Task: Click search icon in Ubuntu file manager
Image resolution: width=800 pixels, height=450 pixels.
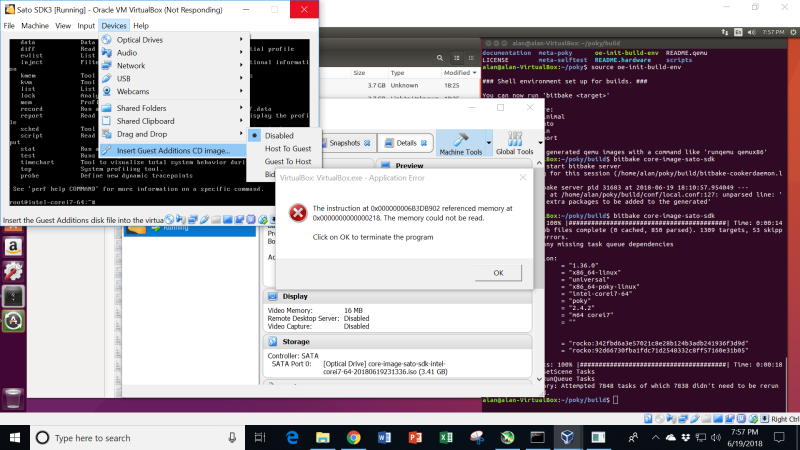Action: click(440, 58)
